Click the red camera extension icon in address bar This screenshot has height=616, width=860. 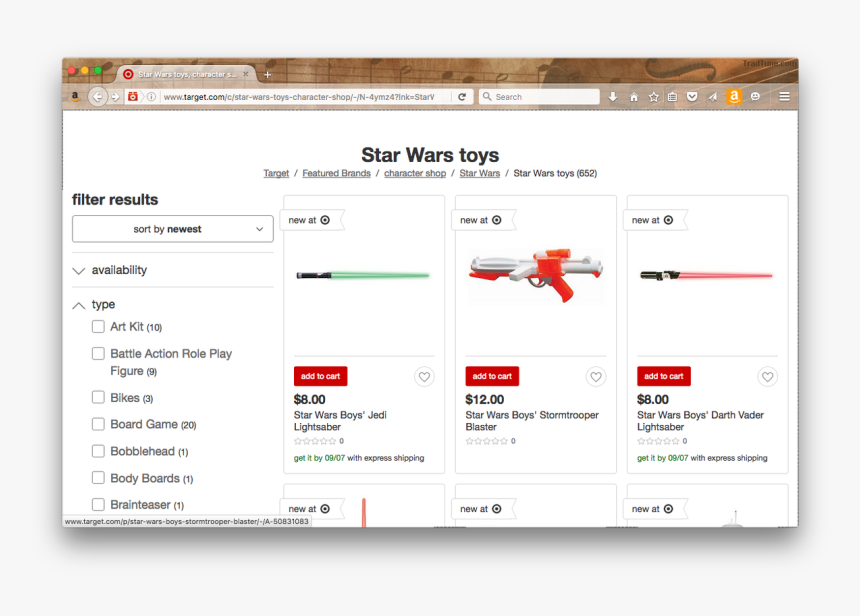click(133, 97)
